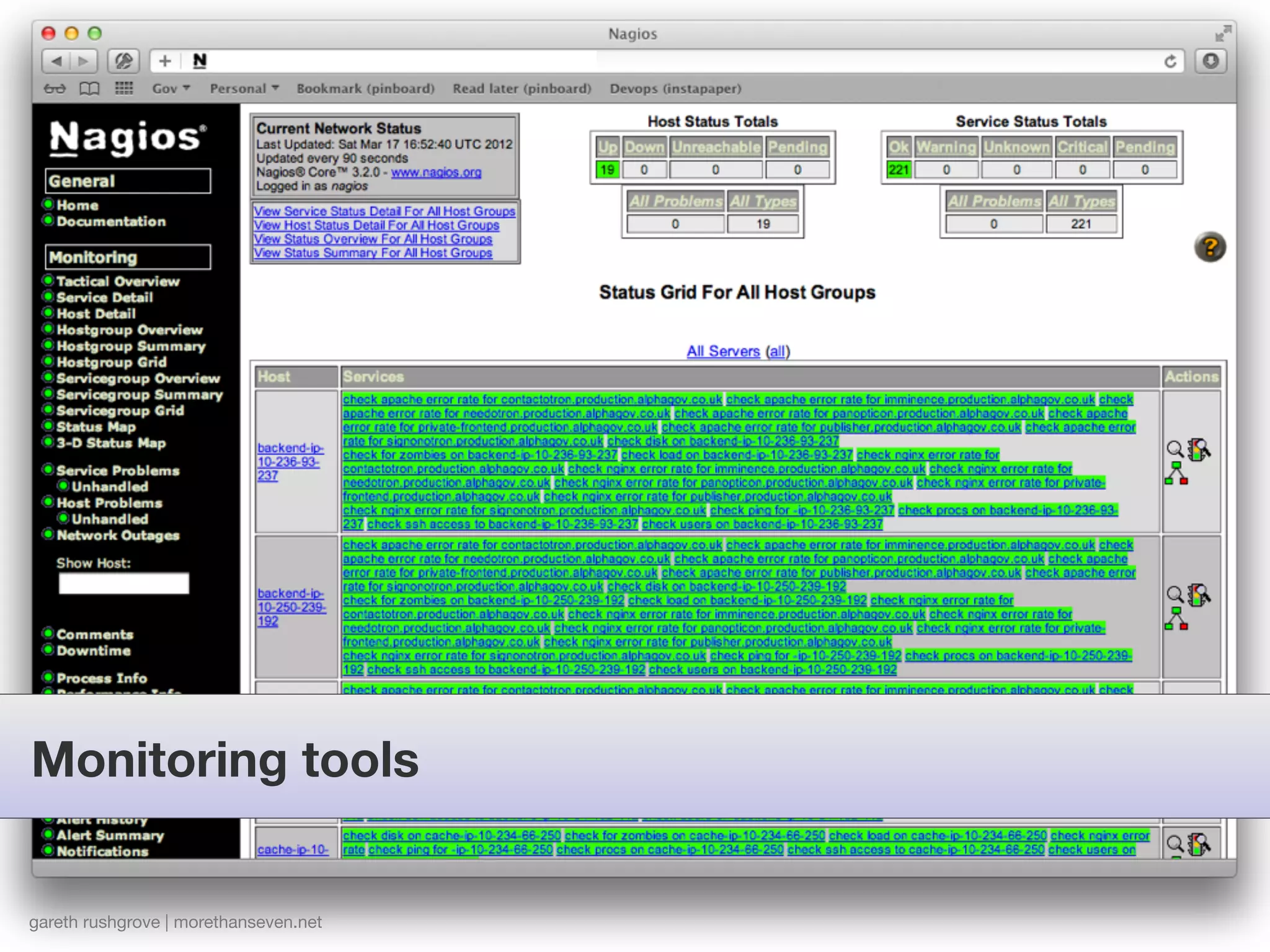Open Tactical Overview in sidebar
This screenshot has width=1270, height=952.
coord(118,281)
